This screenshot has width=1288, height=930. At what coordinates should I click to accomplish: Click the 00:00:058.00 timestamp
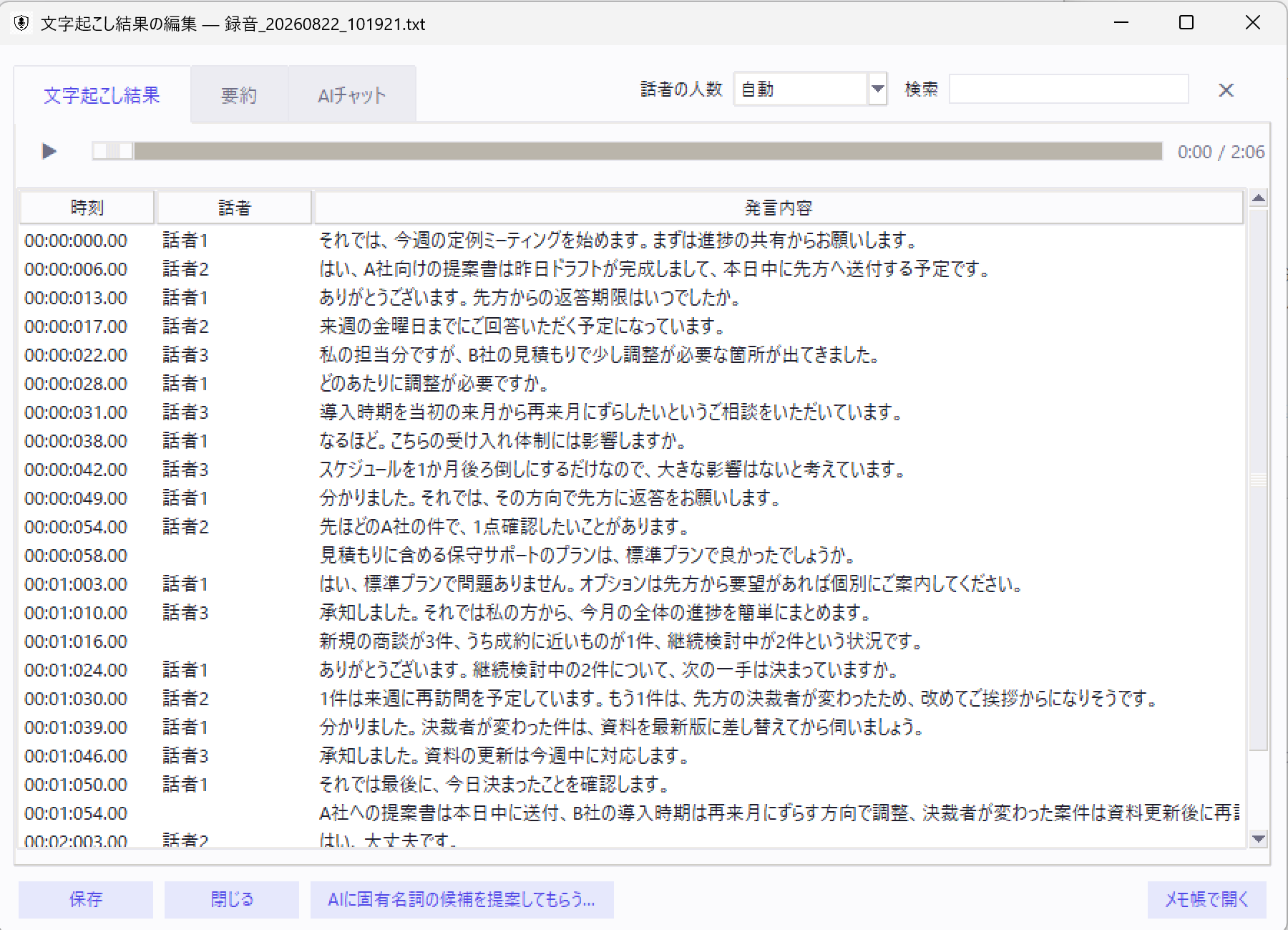tap(76, 556)
